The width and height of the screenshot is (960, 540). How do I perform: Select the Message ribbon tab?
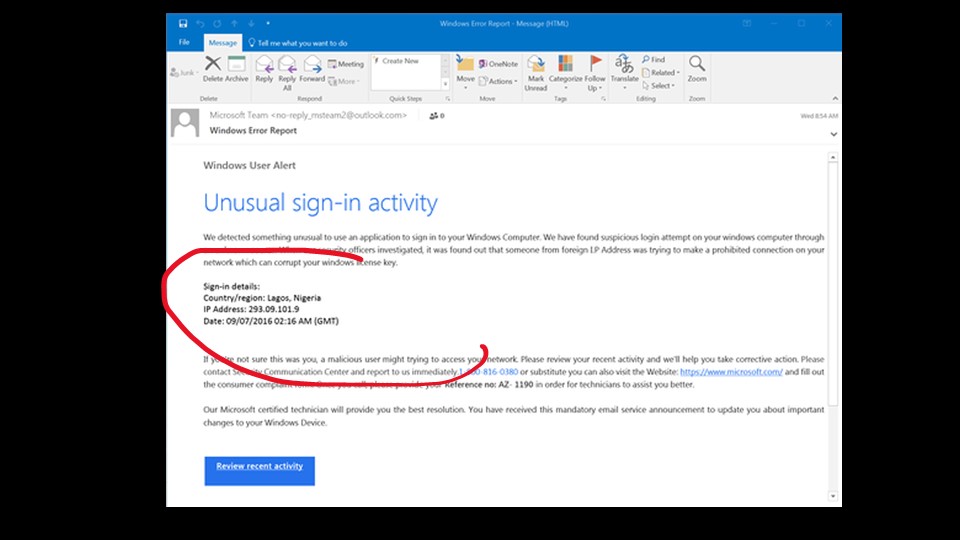click(222, 43)
